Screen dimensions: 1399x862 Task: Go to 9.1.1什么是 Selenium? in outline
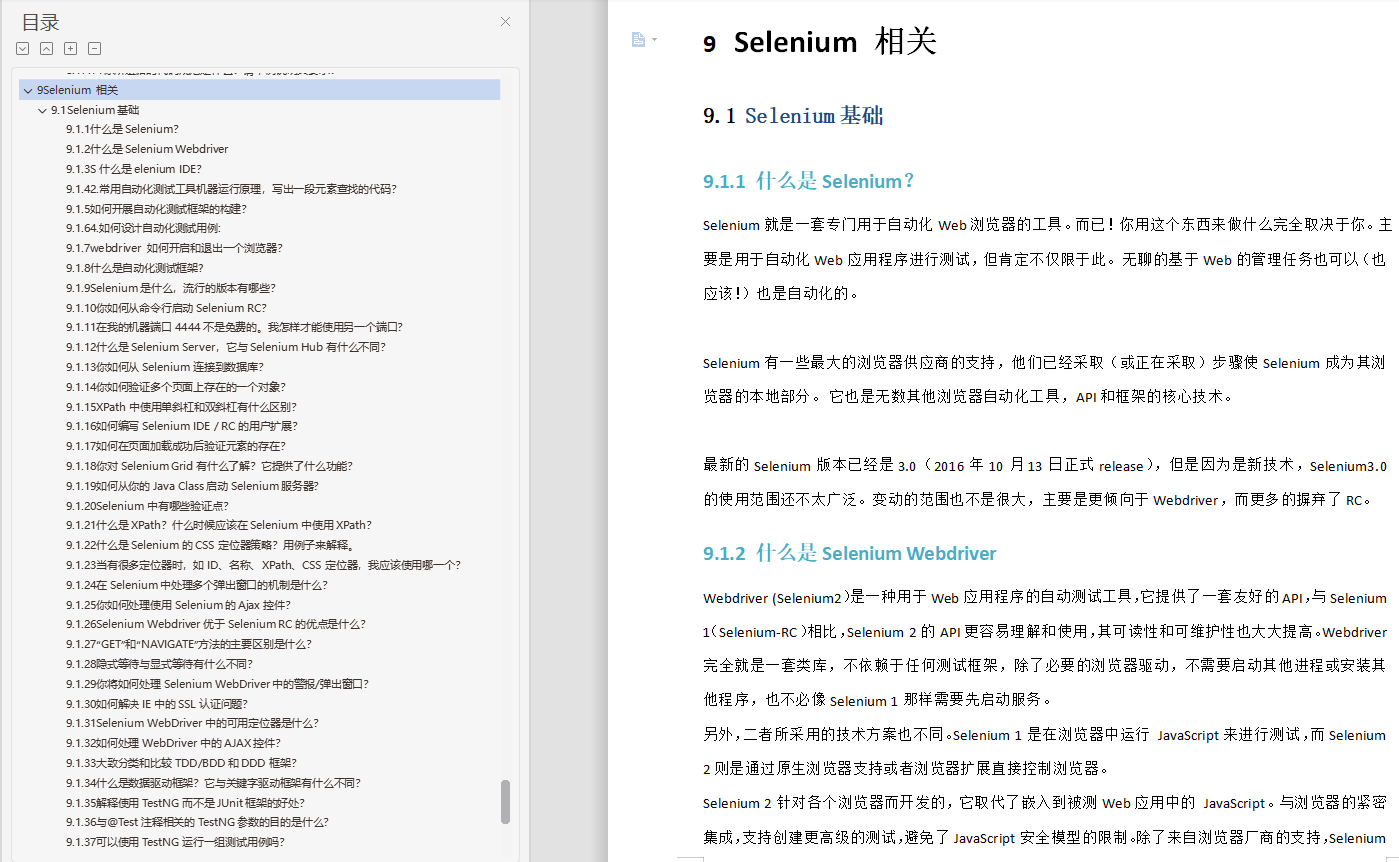123,129
